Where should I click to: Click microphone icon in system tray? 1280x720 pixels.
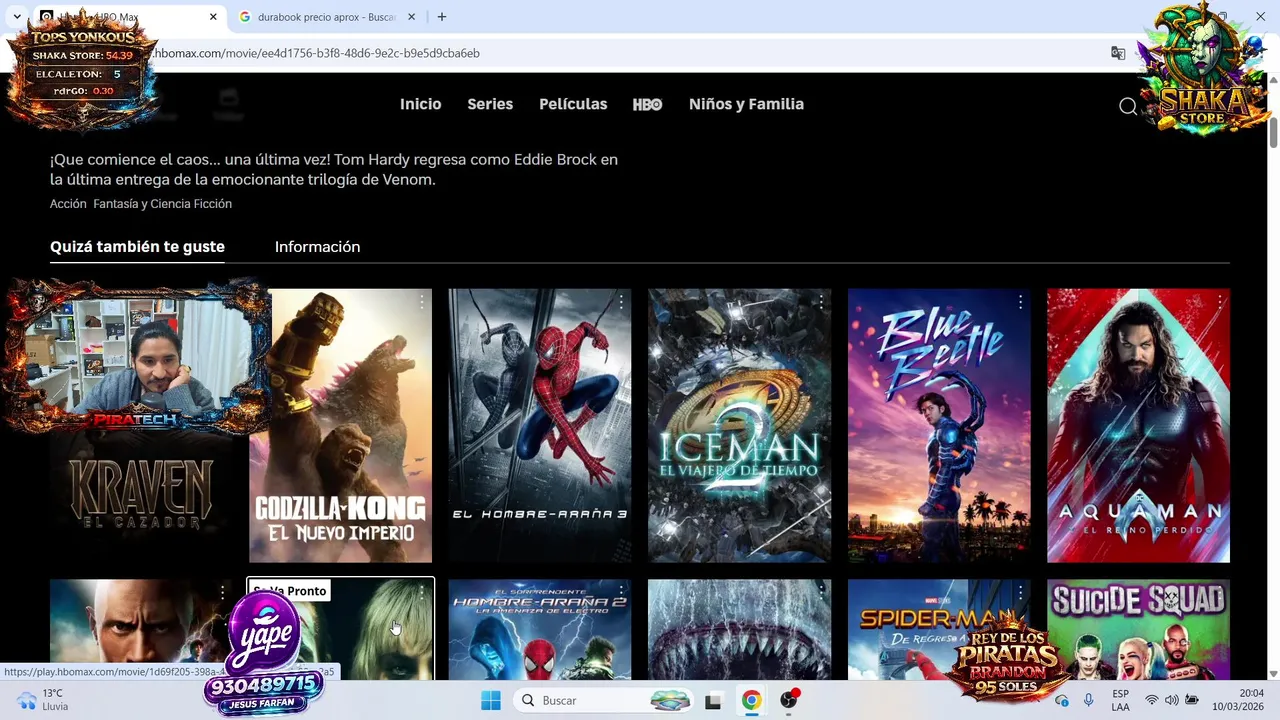[x=1088, y=700]
